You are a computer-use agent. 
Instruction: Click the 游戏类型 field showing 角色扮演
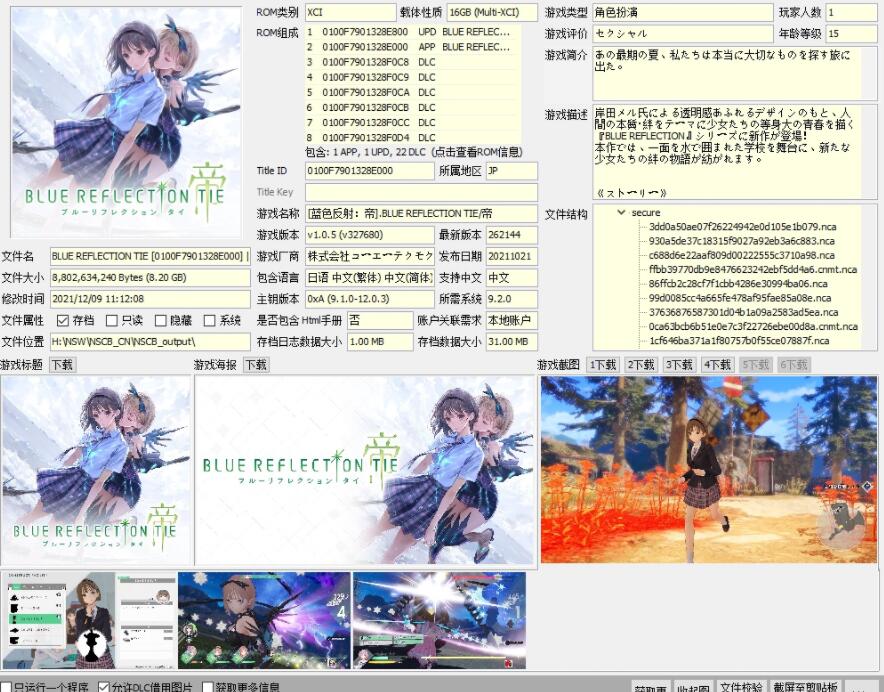tap(683, 12)
